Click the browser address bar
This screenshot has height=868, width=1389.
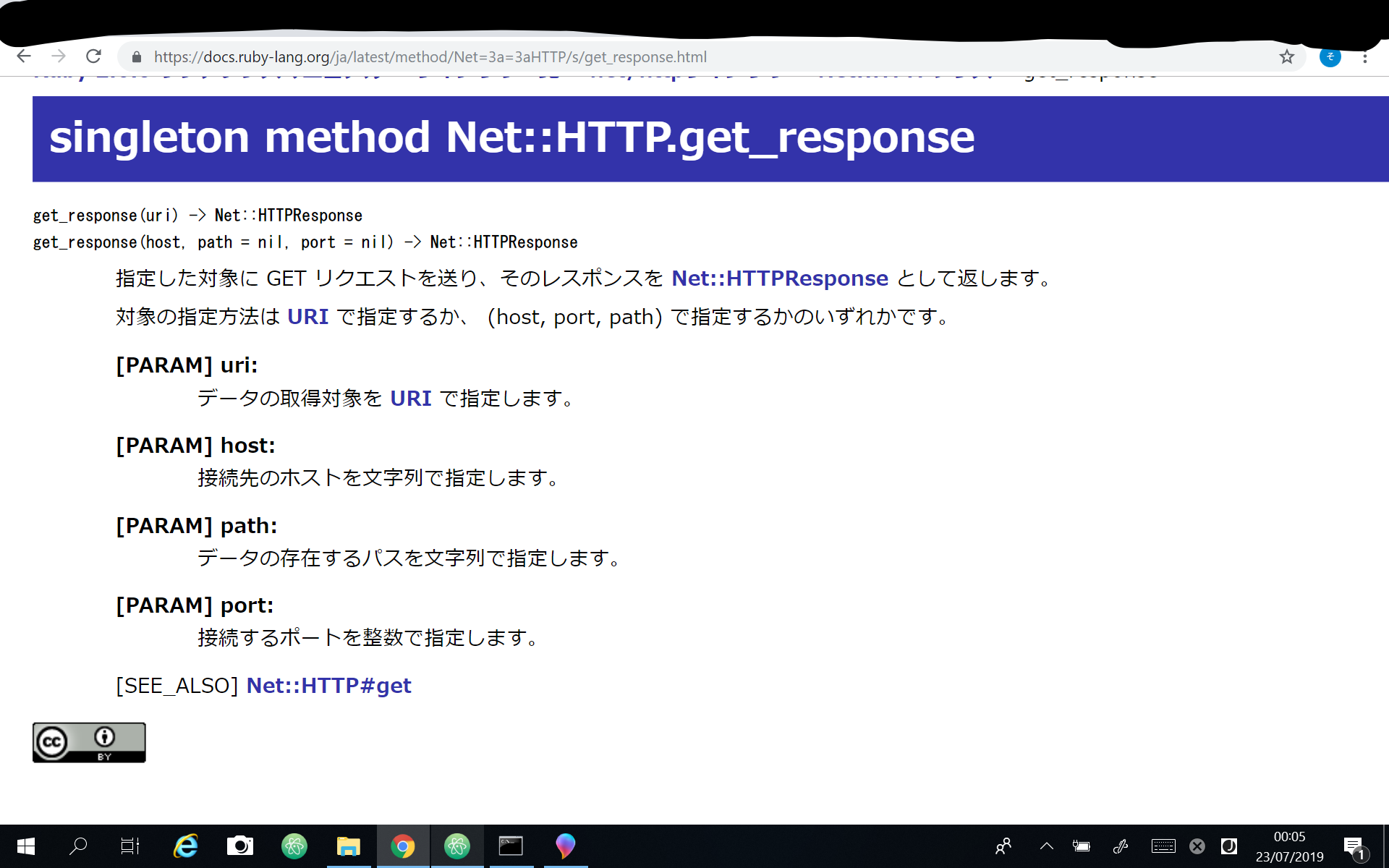[506, 57]
